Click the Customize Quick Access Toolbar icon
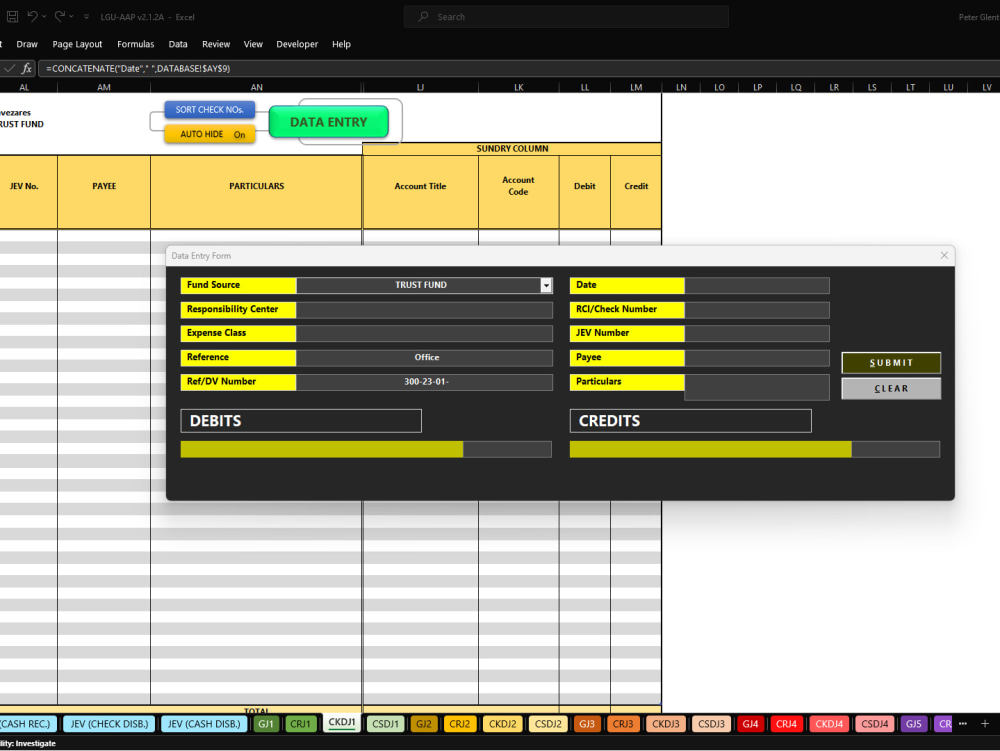This screenshot has height=751, width=1000. tap(86, 16)
